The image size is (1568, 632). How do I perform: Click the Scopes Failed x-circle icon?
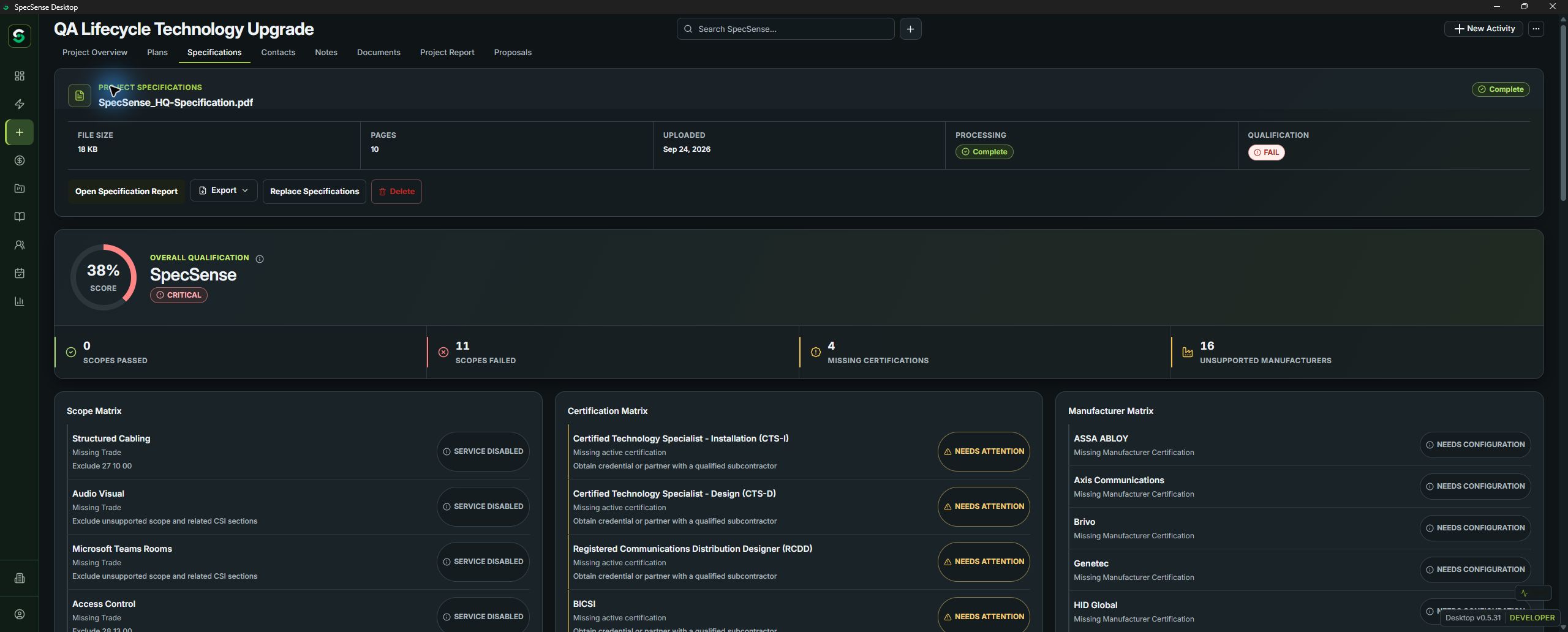(443, 352)
